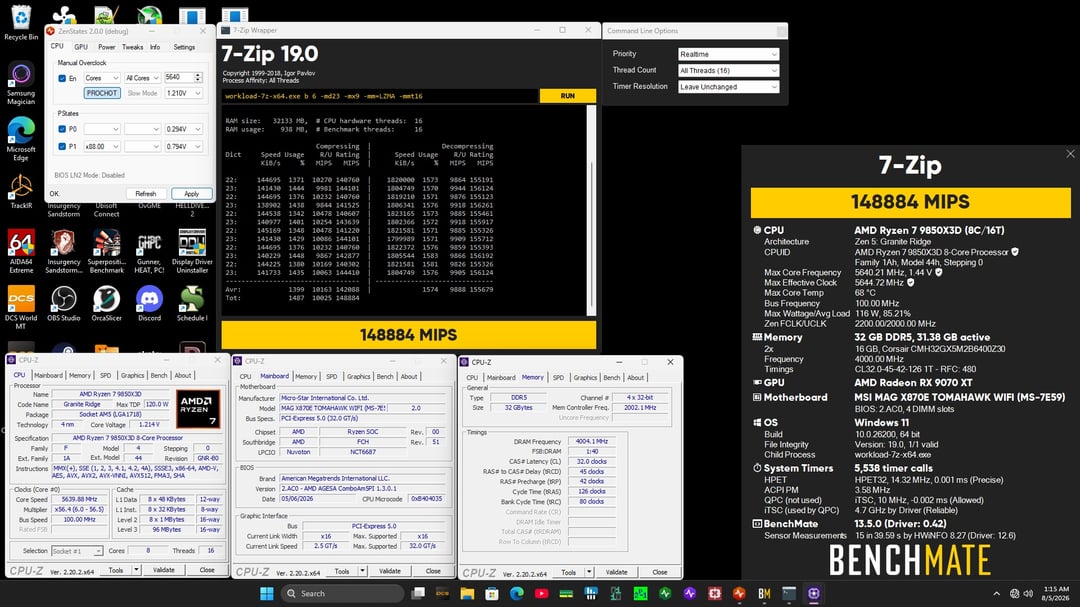Close the BenchMate 7-Zip result panel
This screenshot has width=1080, height=607.
click(1070, 154)
